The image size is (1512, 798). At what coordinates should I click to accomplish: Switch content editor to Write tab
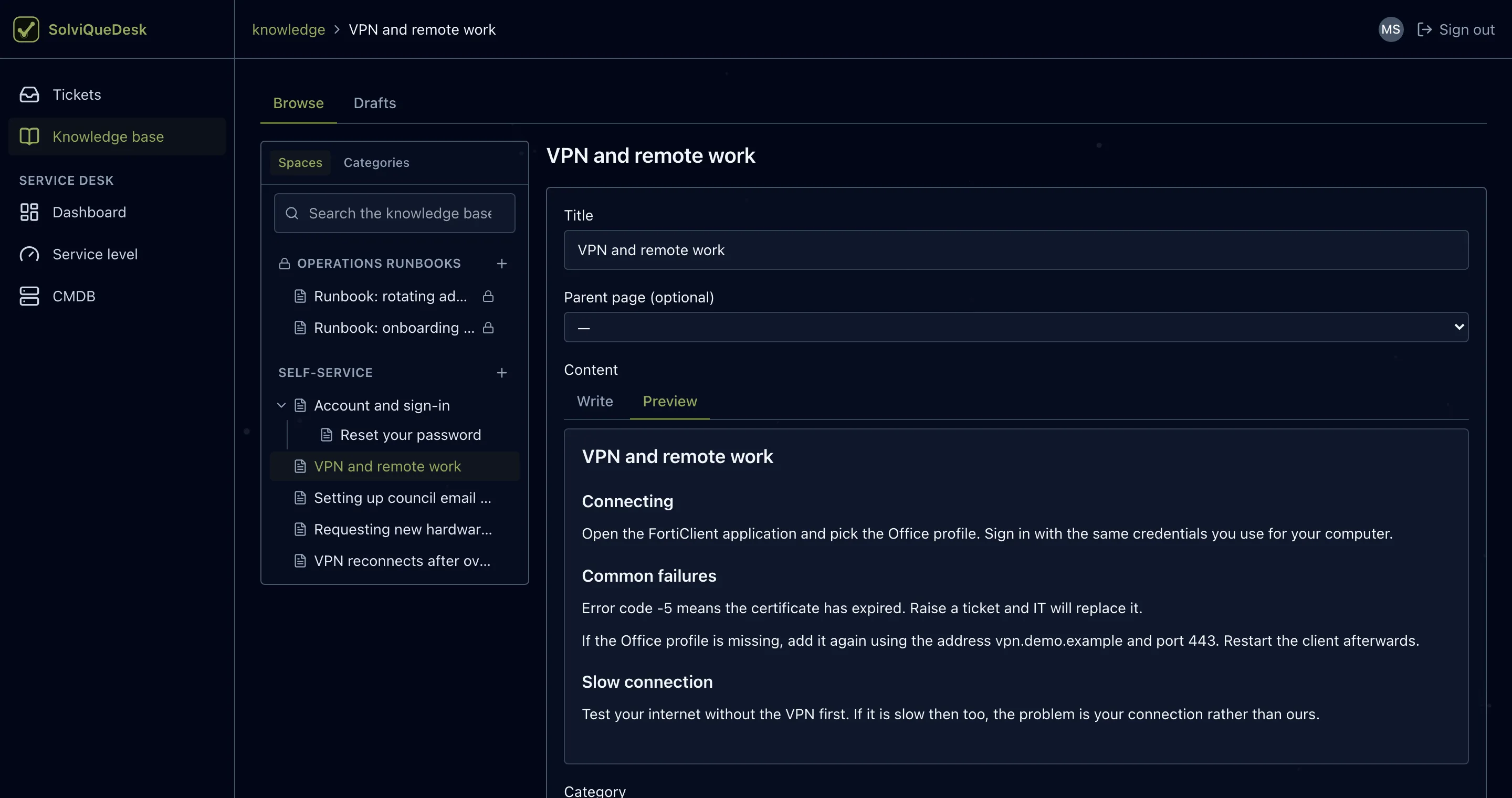tap(595, 401)
